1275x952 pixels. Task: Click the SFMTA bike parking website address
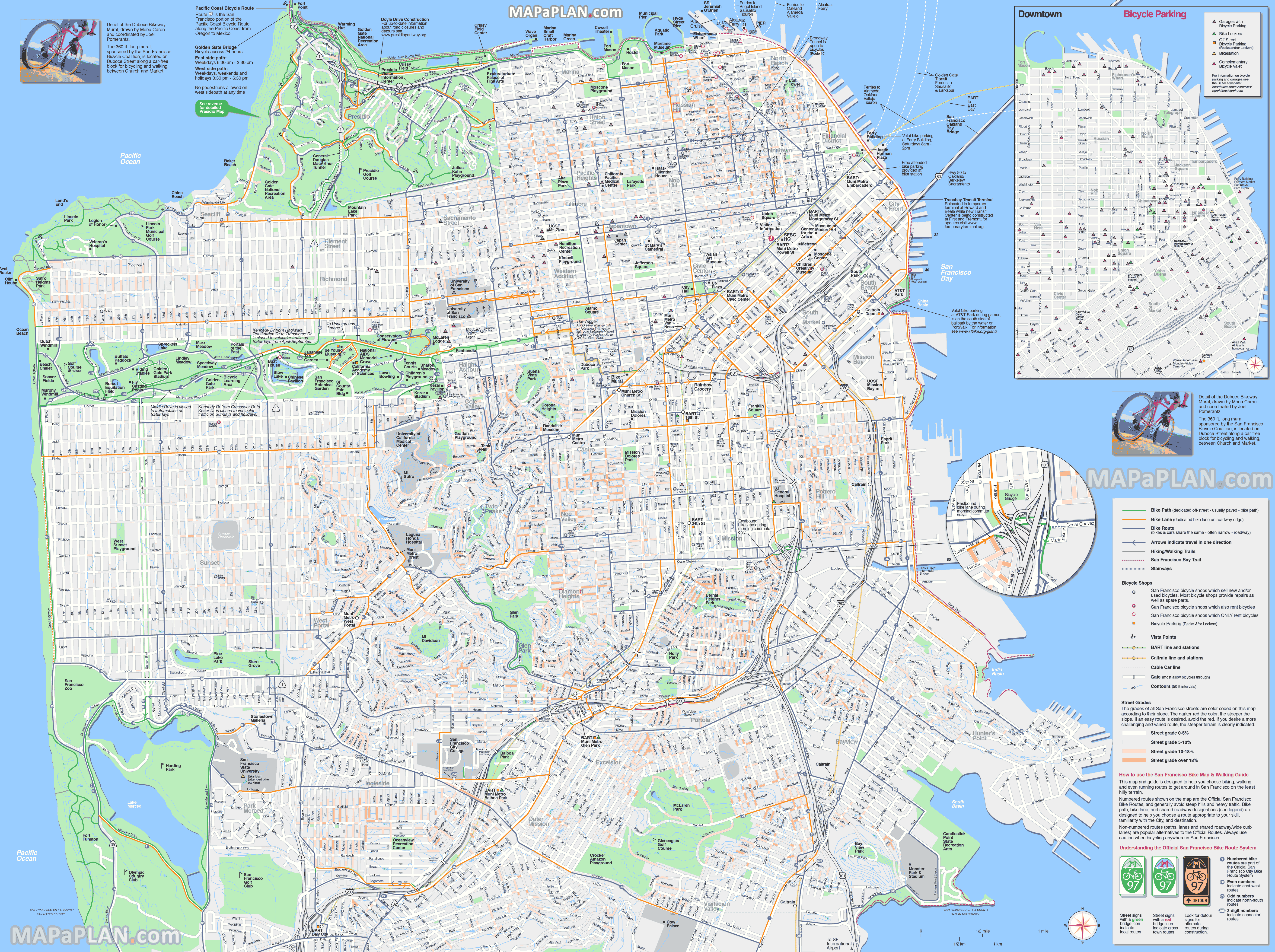point(1232,89)
